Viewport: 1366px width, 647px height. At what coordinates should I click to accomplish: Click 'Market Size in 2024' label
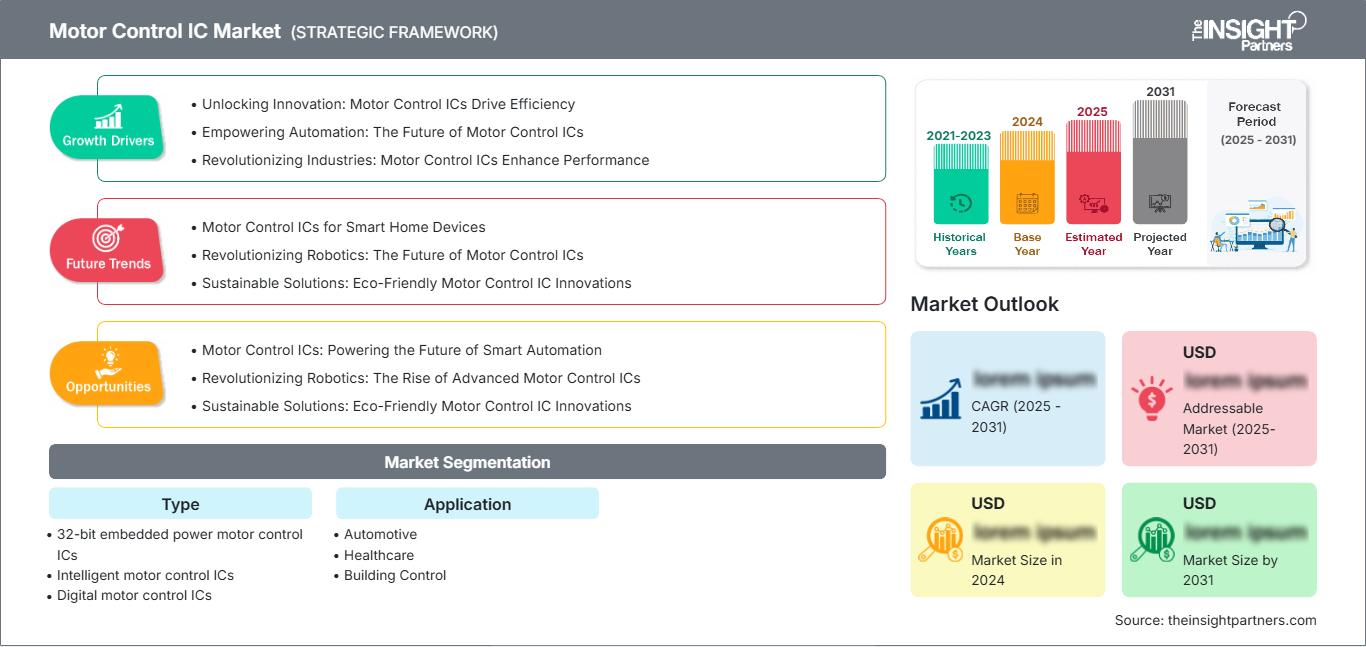(x=1017, y=570)
